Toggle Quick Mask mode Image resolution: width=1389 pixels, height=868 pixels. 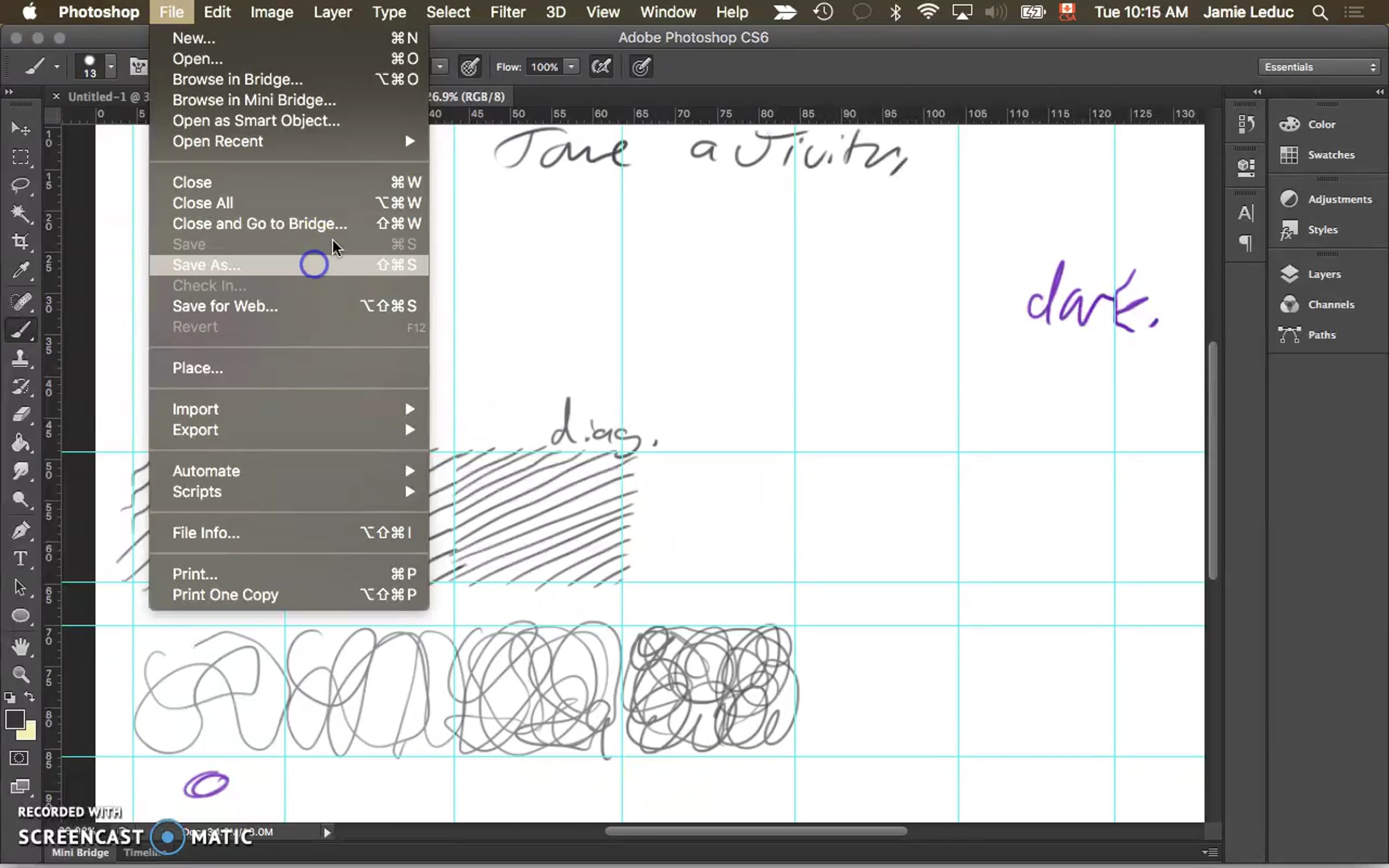pyautogui.click(x=19, y=758)
